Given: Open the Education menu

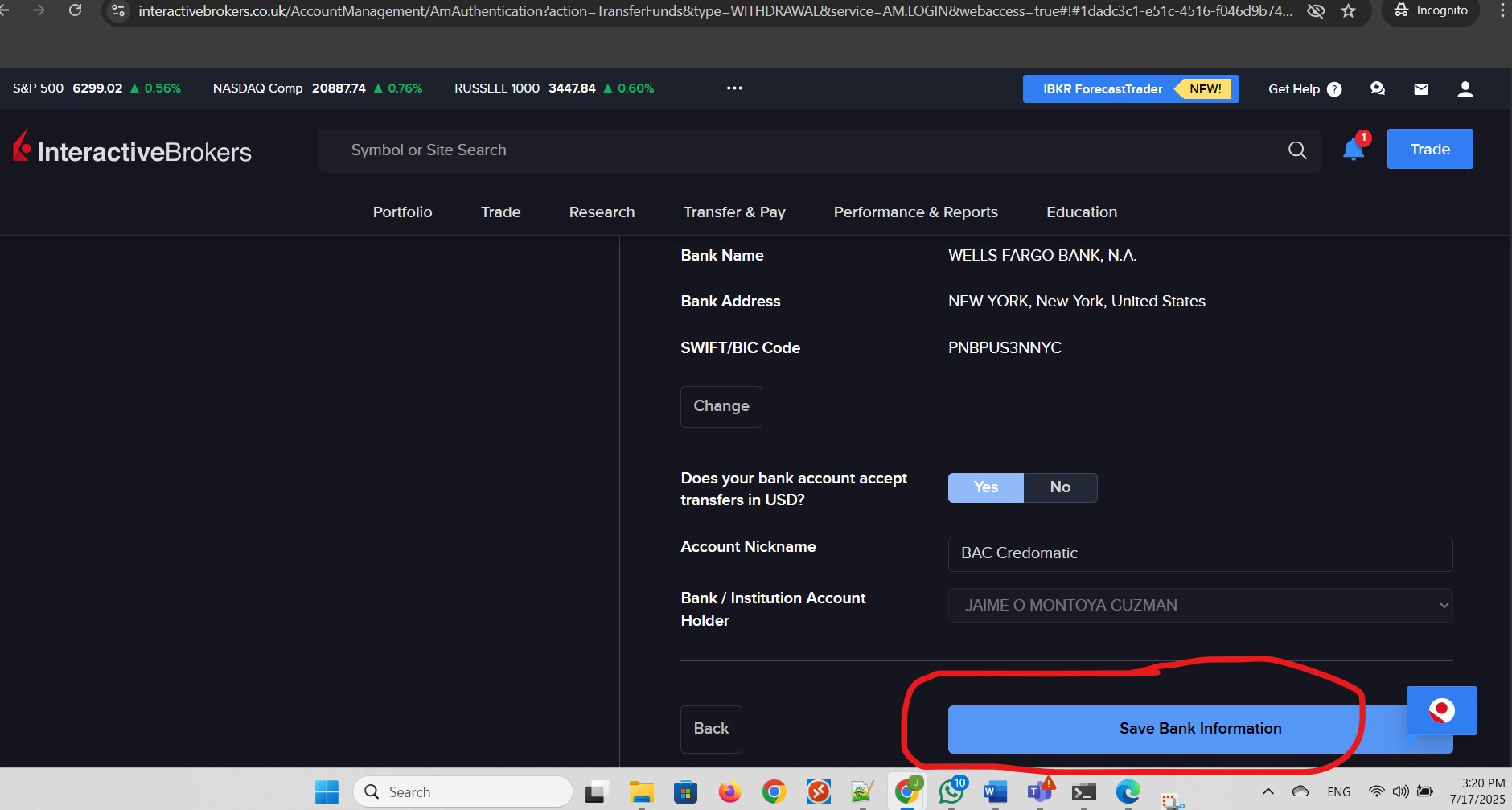Looking at the screenshot, I should coord(1082,212).
